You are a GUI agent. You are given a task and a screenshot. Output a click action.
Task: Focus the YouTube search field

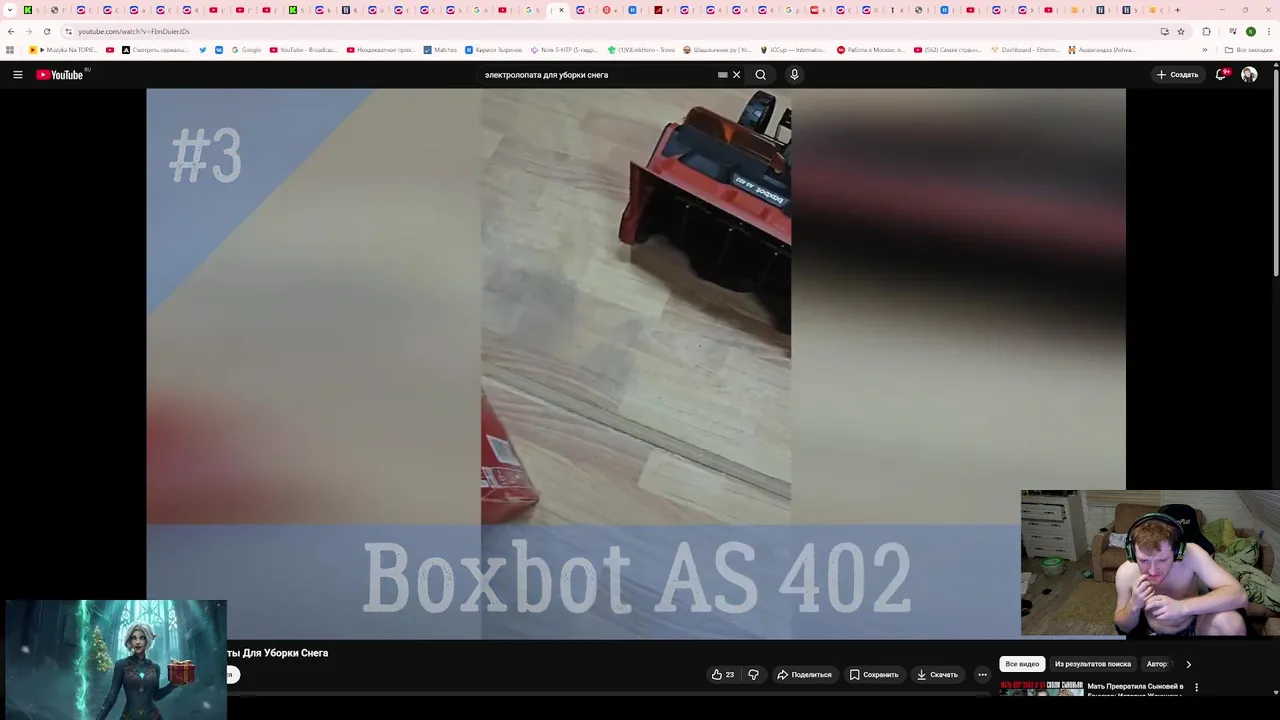[x=598, y=75]
